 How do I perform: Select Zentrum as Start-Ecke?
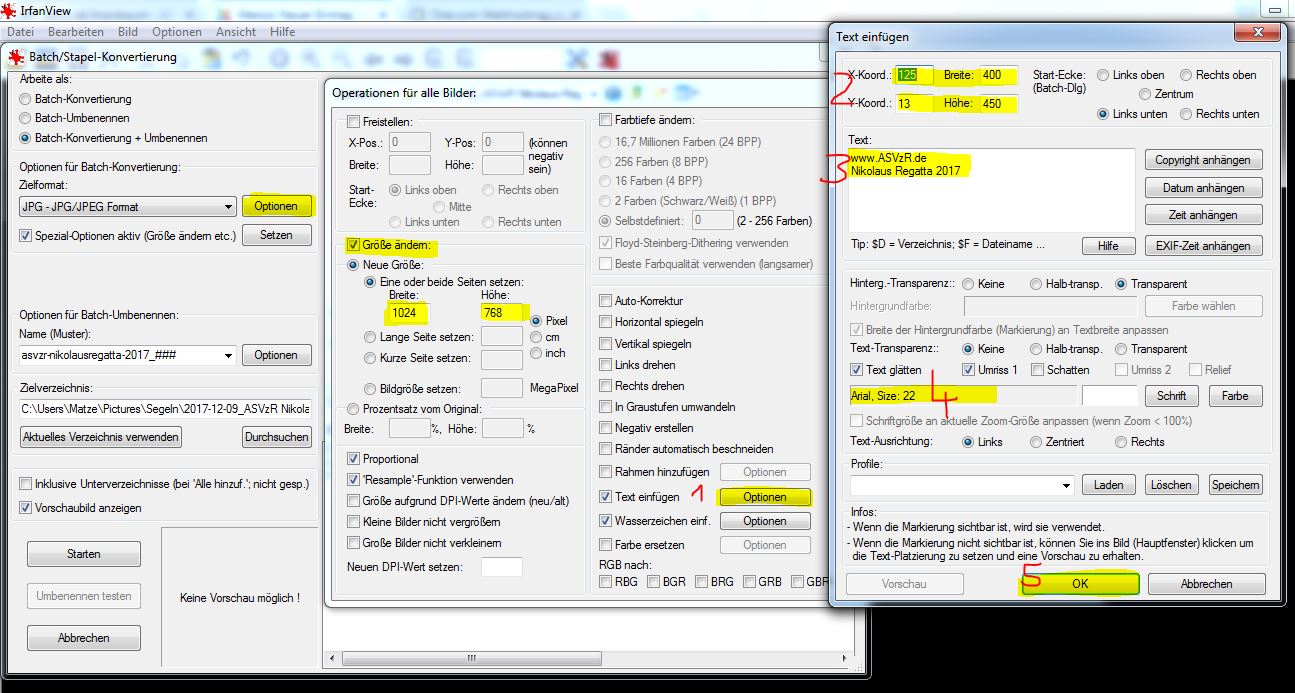click(1145, 94)
